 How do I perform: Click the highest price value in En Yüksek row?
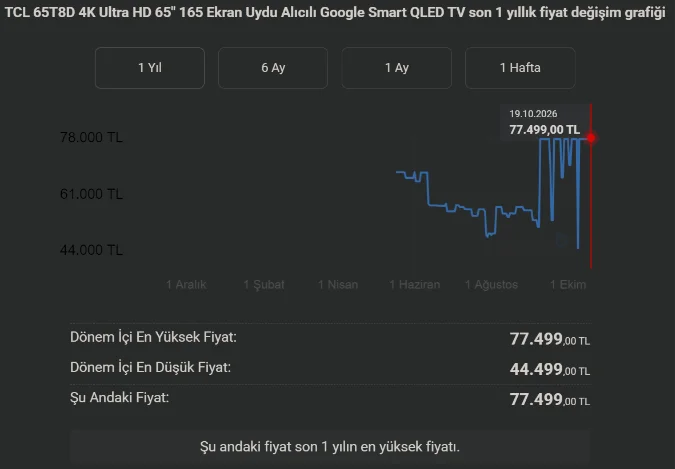[550, 339]
